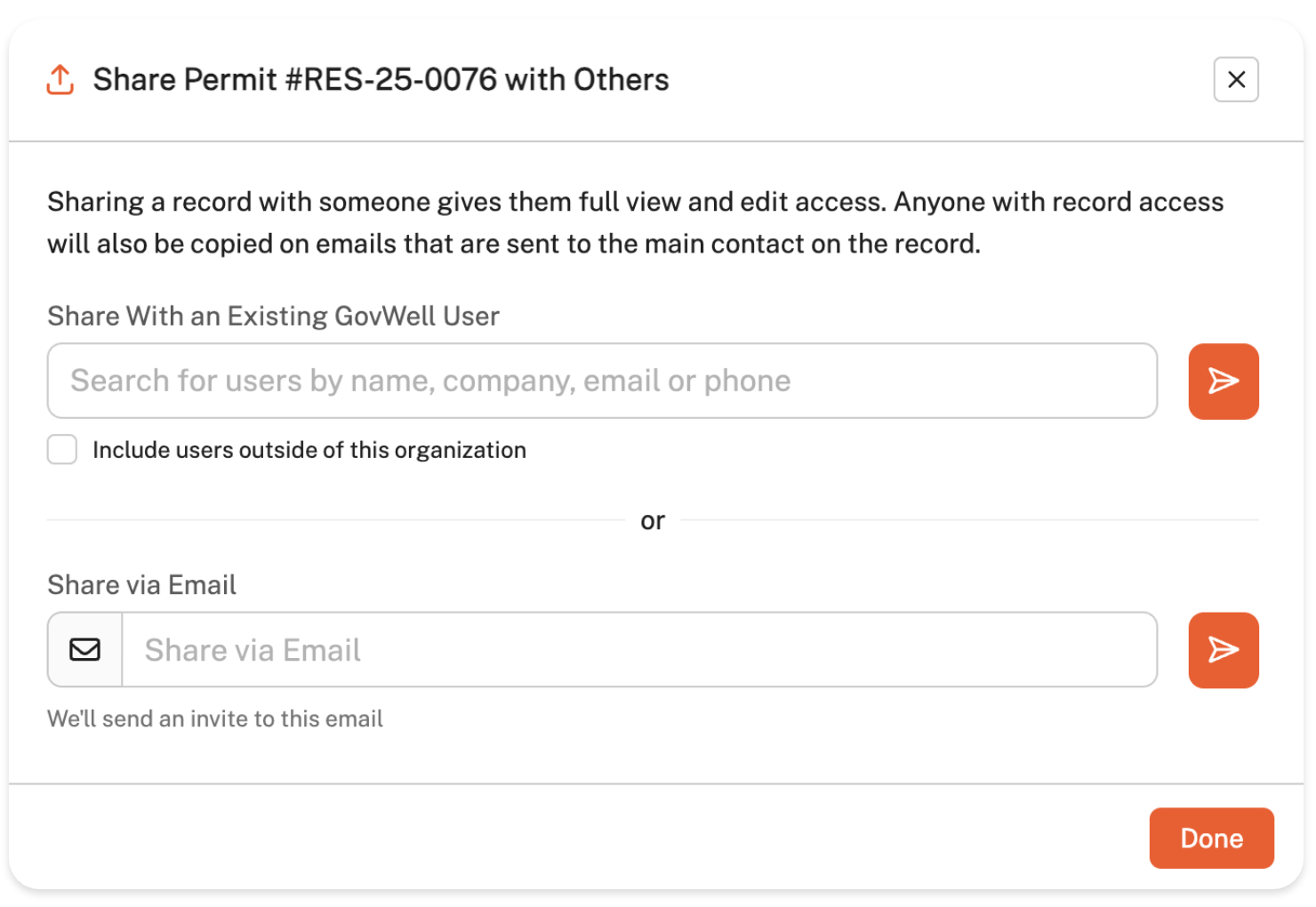The image size is (1316, 907).
Task: Focus the Share via Email input
Action: click(x=638, y=650)
